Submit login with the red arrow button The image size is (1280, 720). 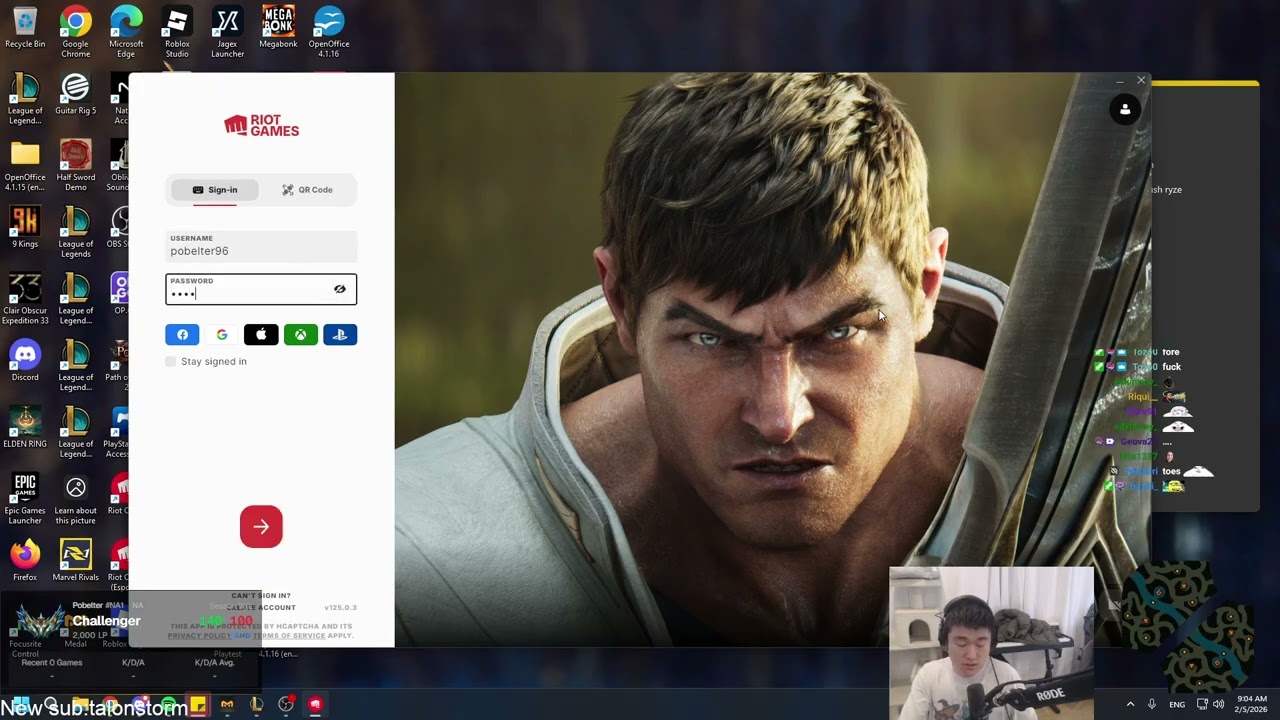[x=261, y=526]
